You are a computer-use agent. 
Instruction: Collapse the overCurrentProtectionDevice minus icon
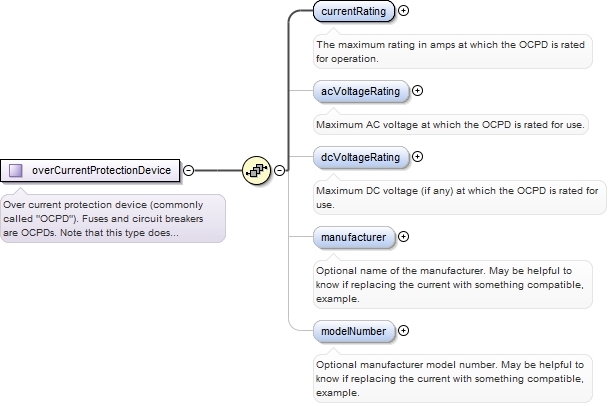point(188,170)
